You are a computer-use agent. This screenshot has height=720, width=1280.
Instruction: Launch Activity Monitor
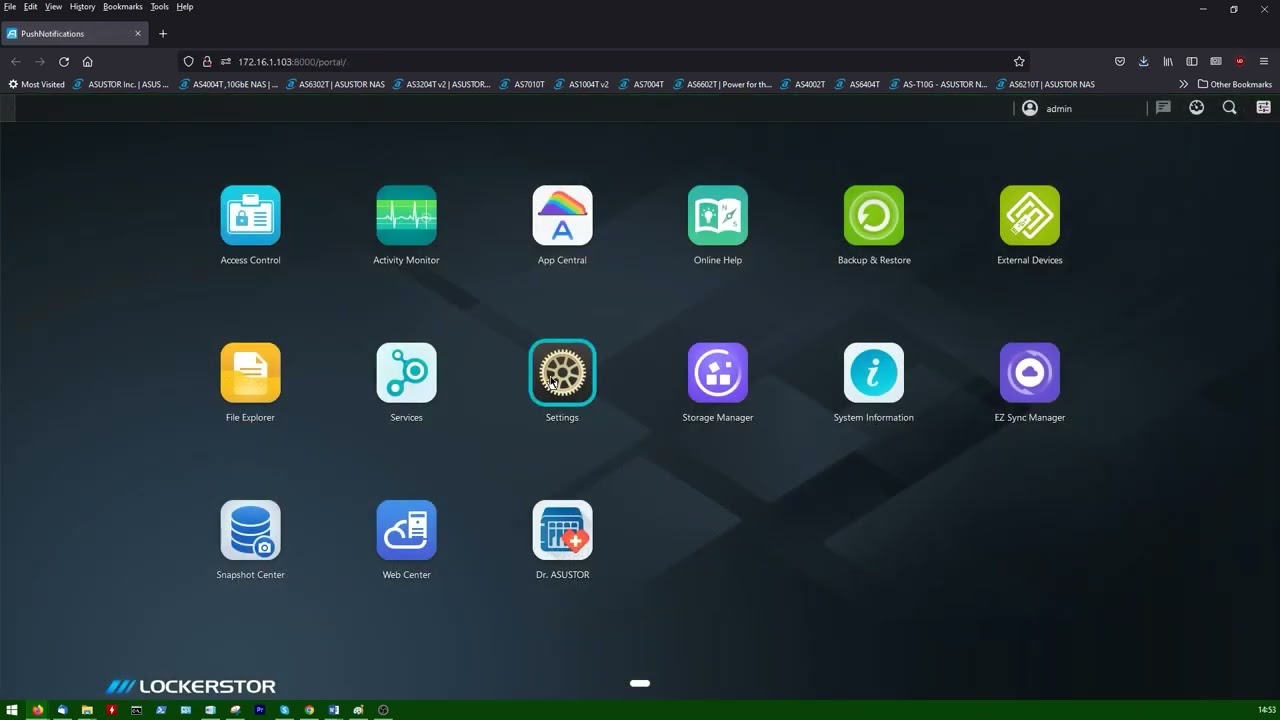tap(406, 216)
